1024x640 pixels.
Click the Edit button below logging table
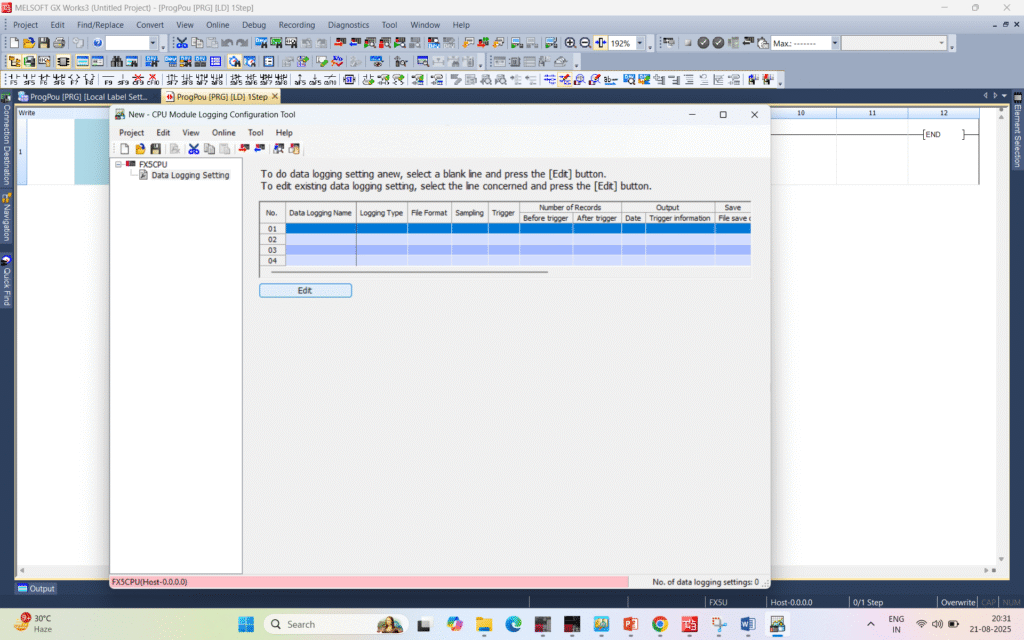pos(305,291)
